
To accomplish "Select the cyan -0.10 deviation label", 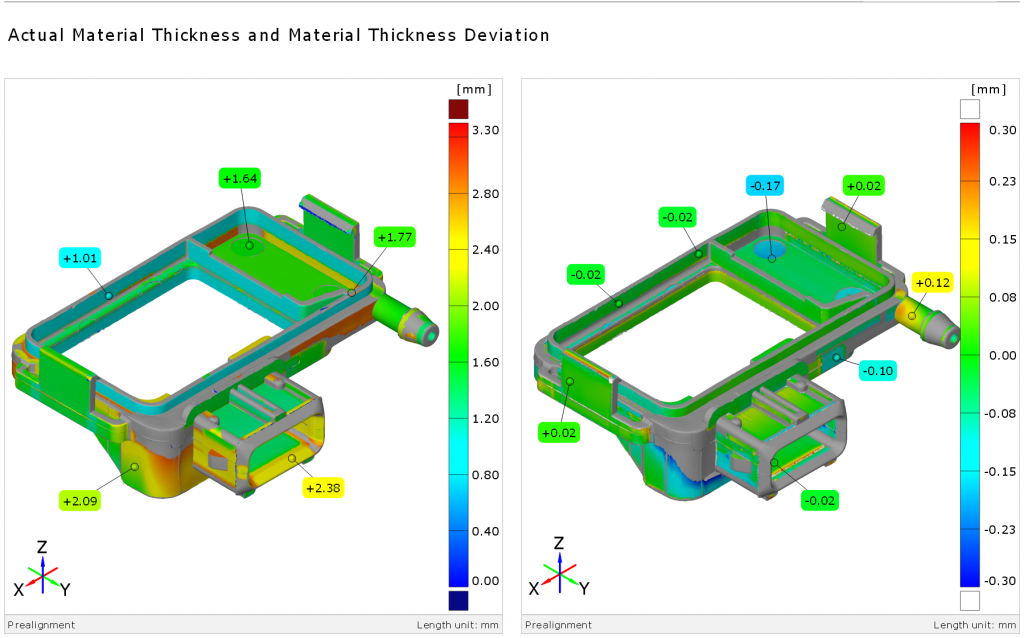I will pyautogui.click(x=878, y=370).
